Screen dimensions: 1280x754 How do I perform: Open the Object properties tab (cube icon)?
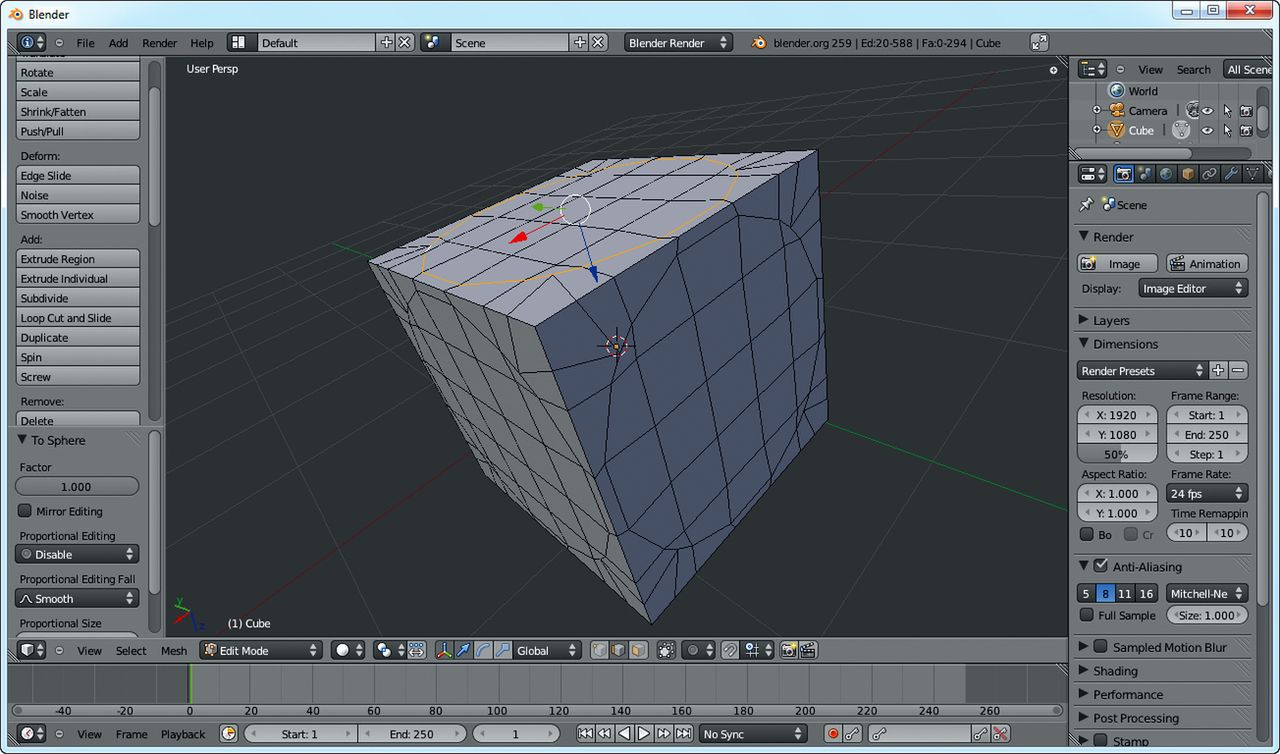[x=1188, y=174]
